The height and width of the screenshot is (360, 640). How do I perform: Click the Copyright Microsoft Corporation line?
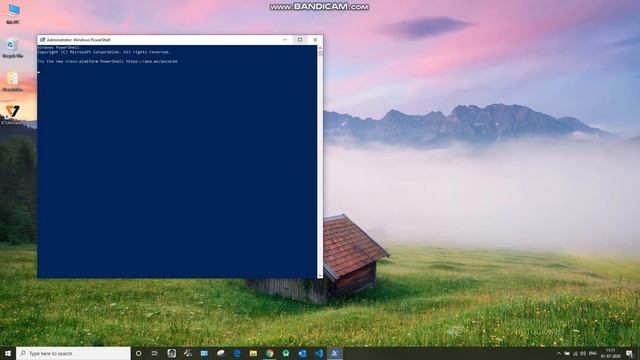[x=104, y=52]
